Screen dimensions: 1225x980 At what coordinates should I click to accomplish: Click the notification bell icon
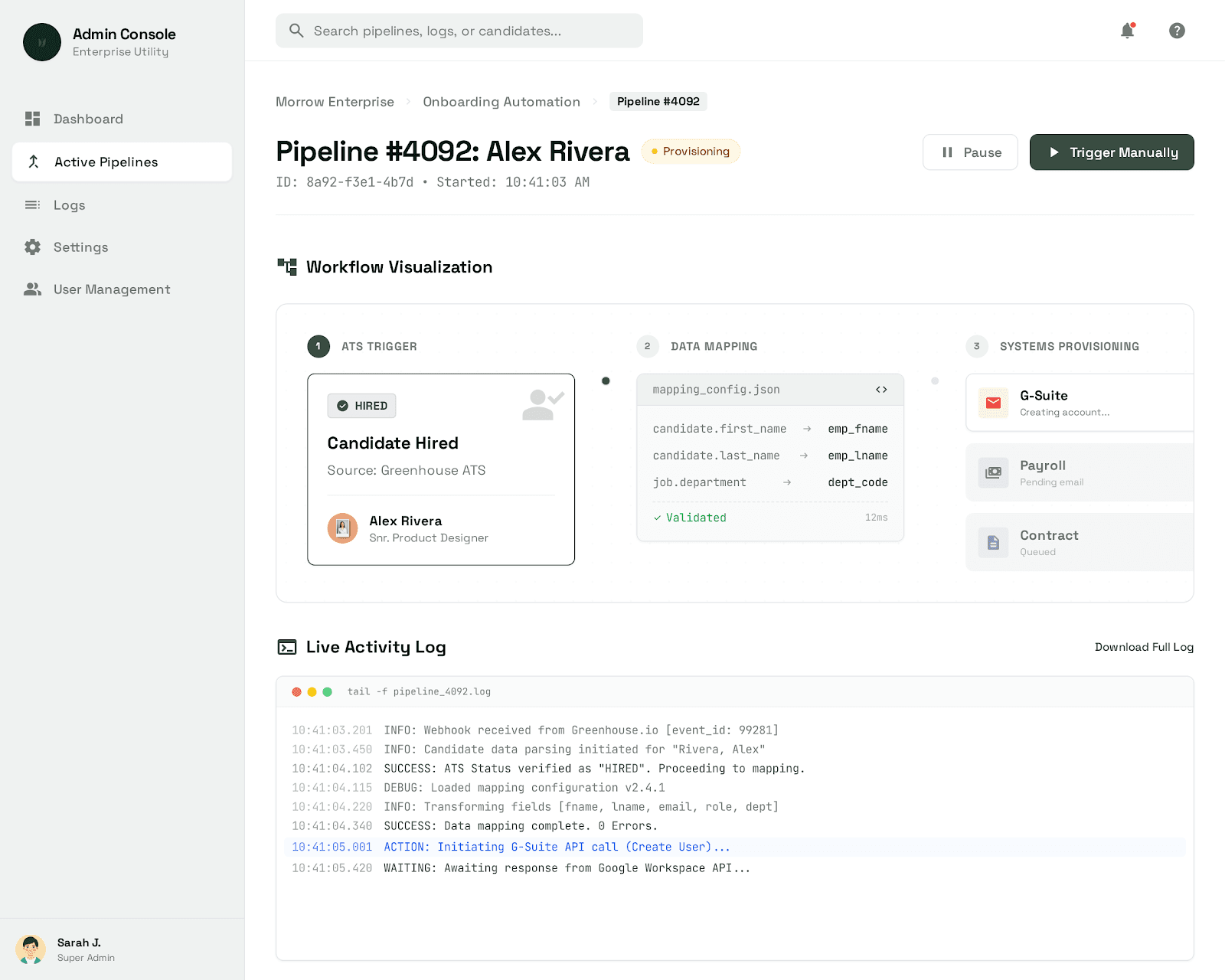[1126, 31]
